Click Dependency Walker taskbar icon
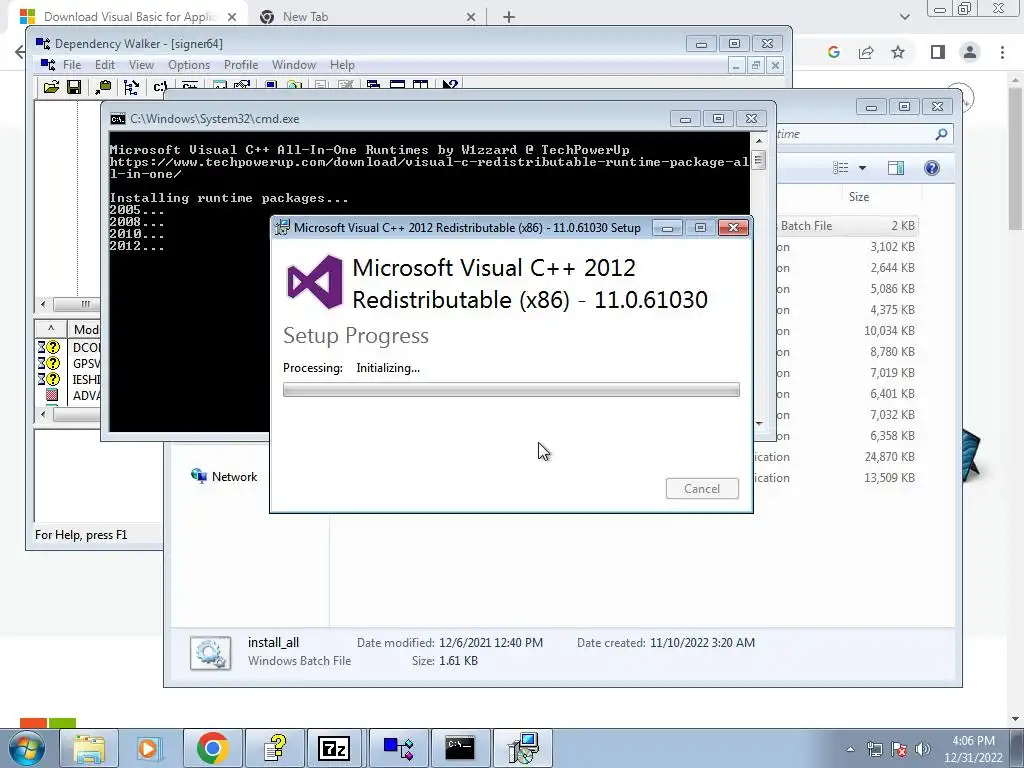The width and height of the screenshot is (1024, 768). pos(398,748)
